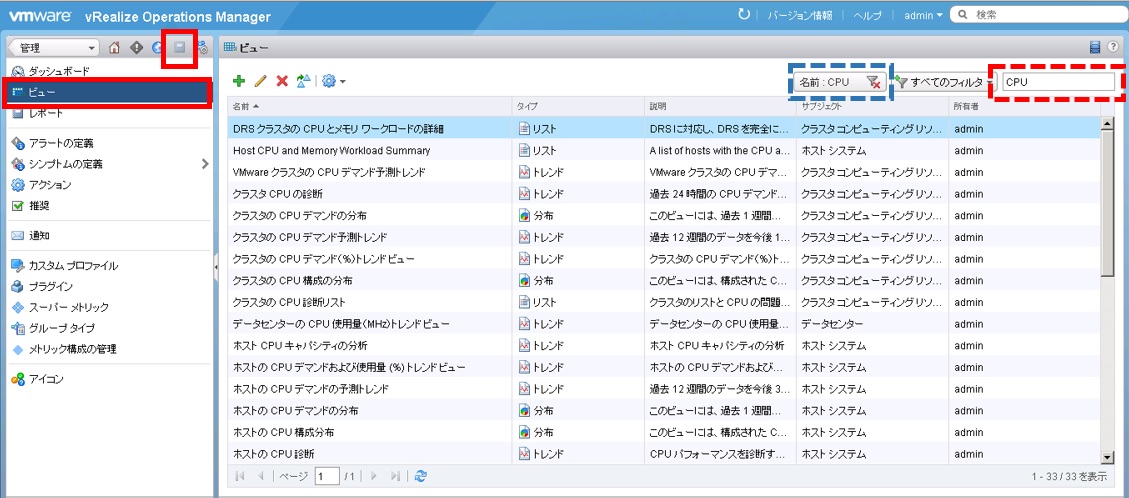Click the refresh icon in the top header
Screen dimensions: 1129x498
[x=743, y=15]
